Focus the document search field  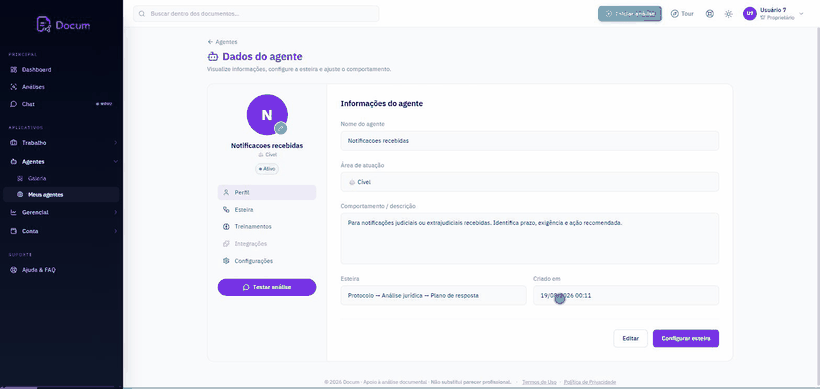256,14
